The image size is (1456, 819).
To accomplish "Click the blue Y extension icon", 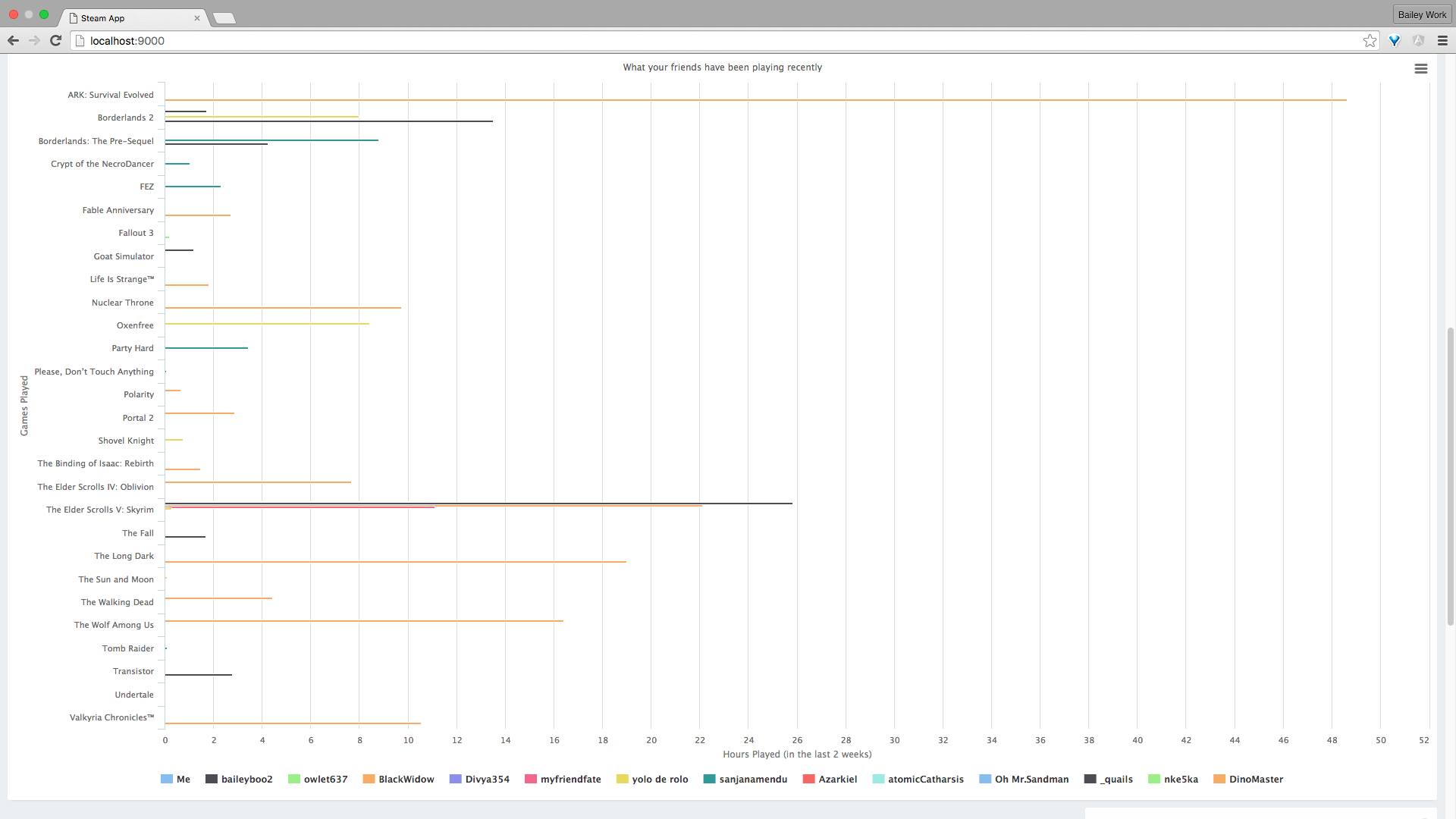I will pyautogui.click(x=1394, y=41).
